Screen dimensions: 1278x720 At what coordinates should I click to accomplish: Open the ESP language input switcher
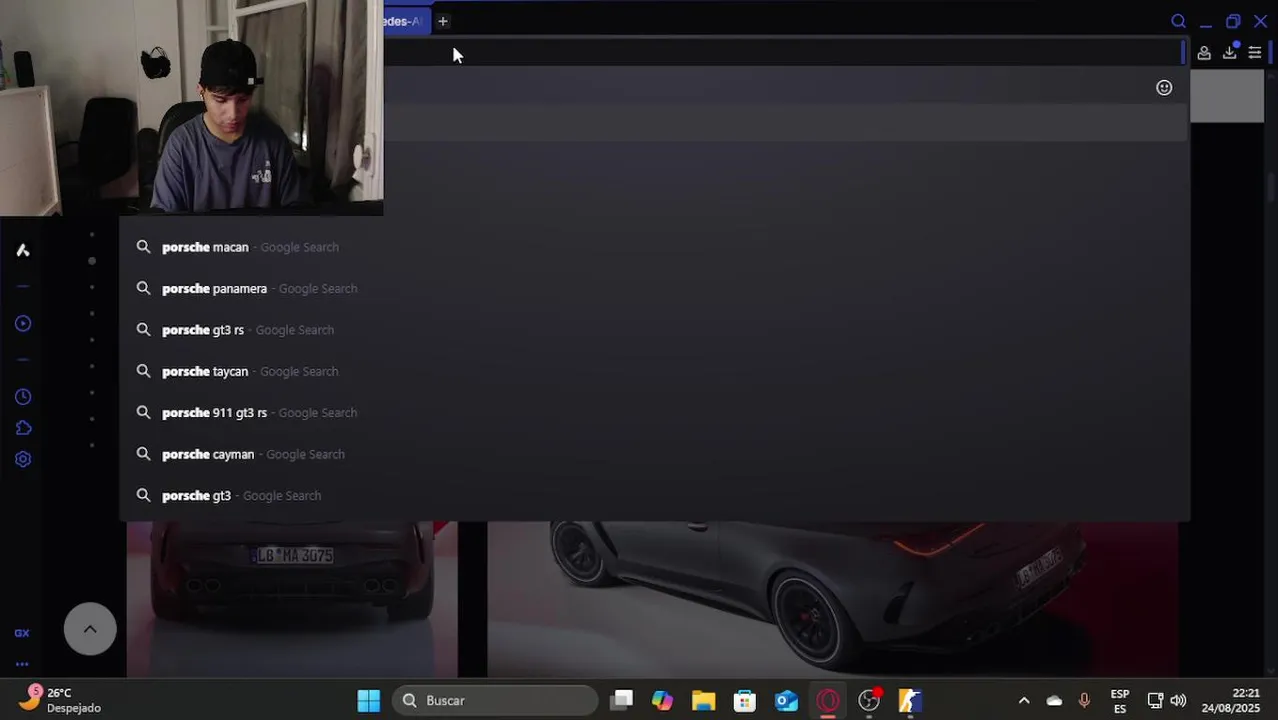click(x=1120, y=700)
